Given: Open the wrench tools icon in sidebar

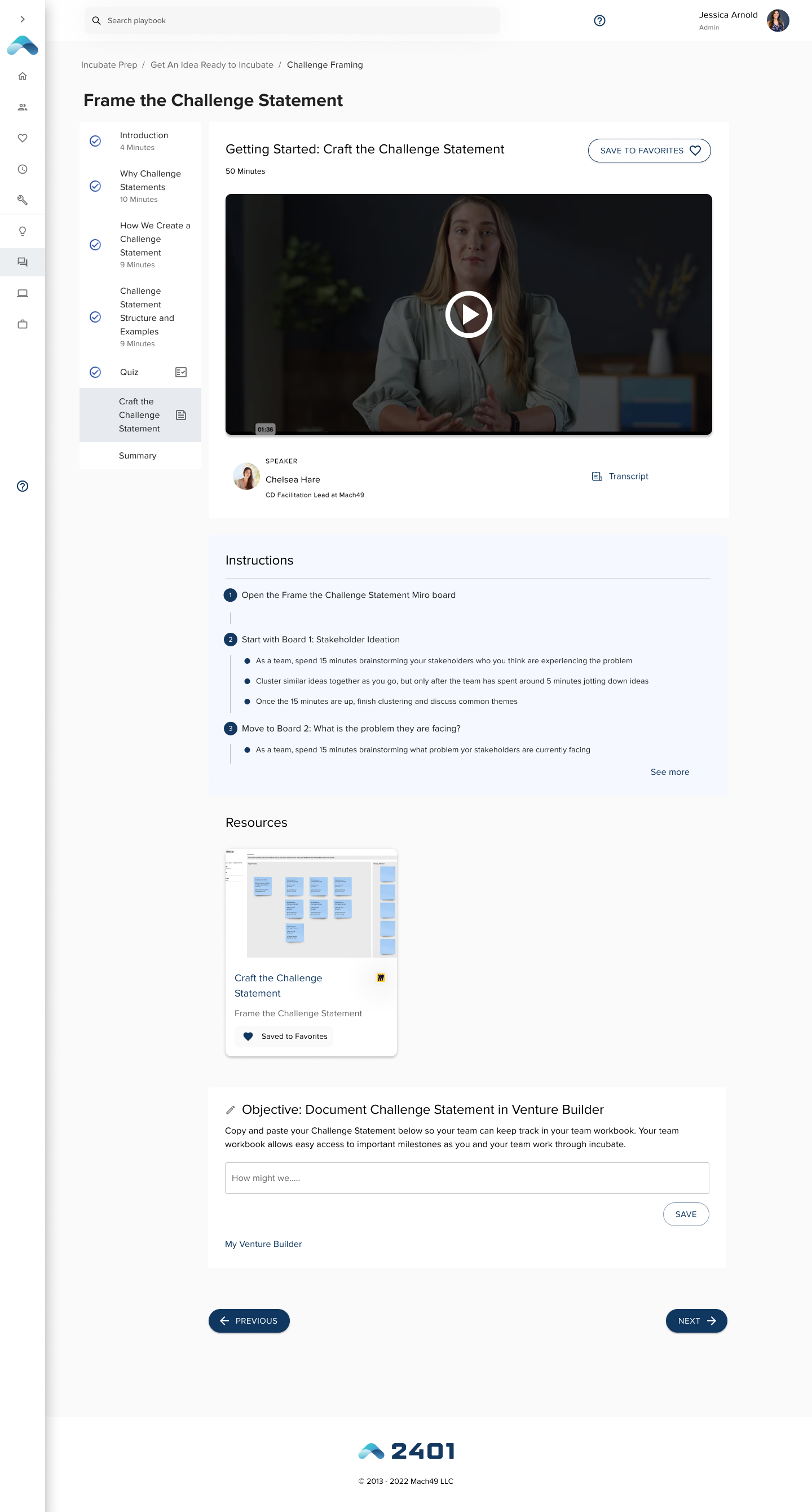Looking at the screenshot, I should (23, 200).
